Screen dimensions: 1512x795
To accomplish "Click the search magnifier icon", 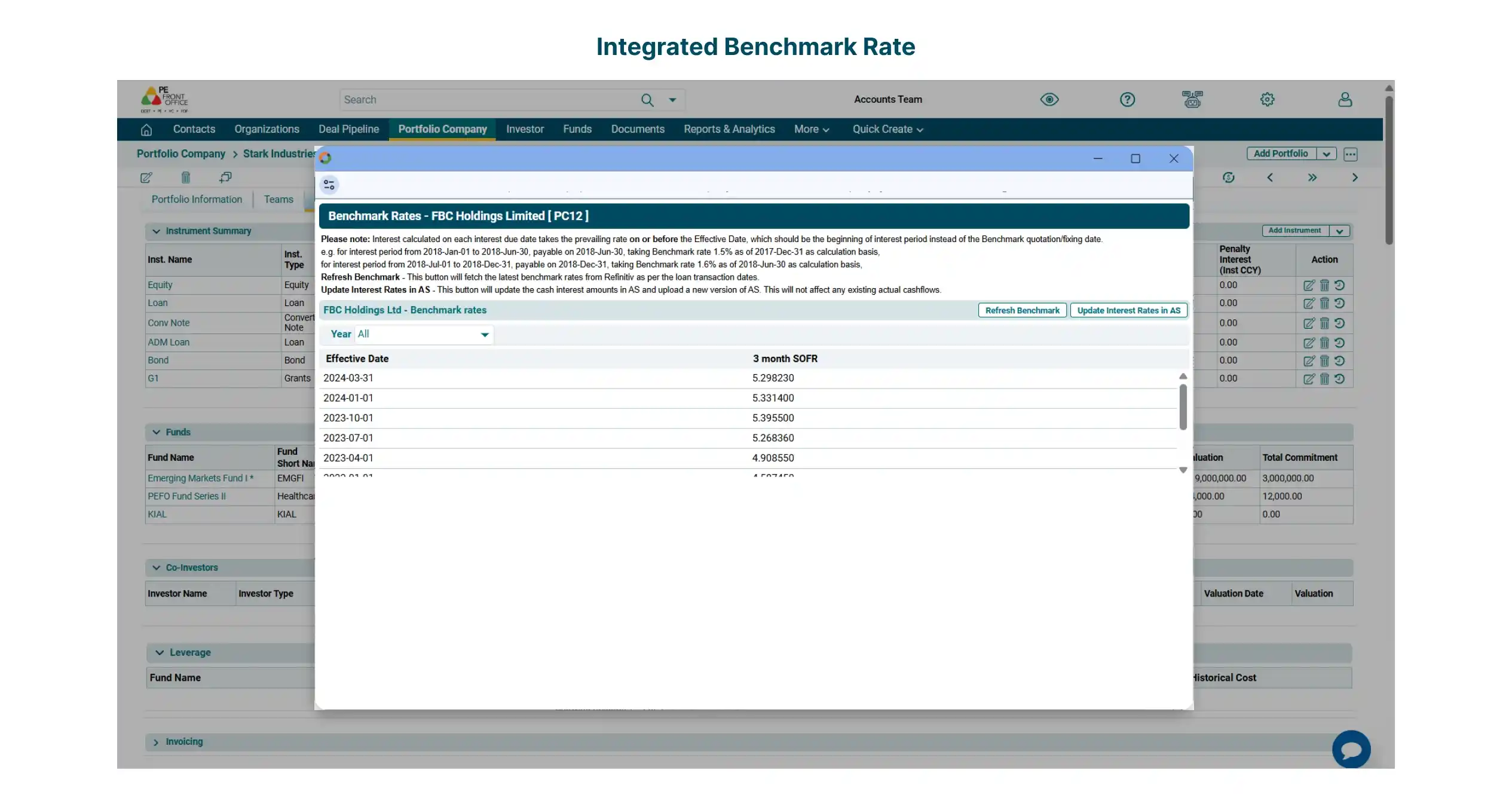I will pyautogui.click(x=647, y=100).
